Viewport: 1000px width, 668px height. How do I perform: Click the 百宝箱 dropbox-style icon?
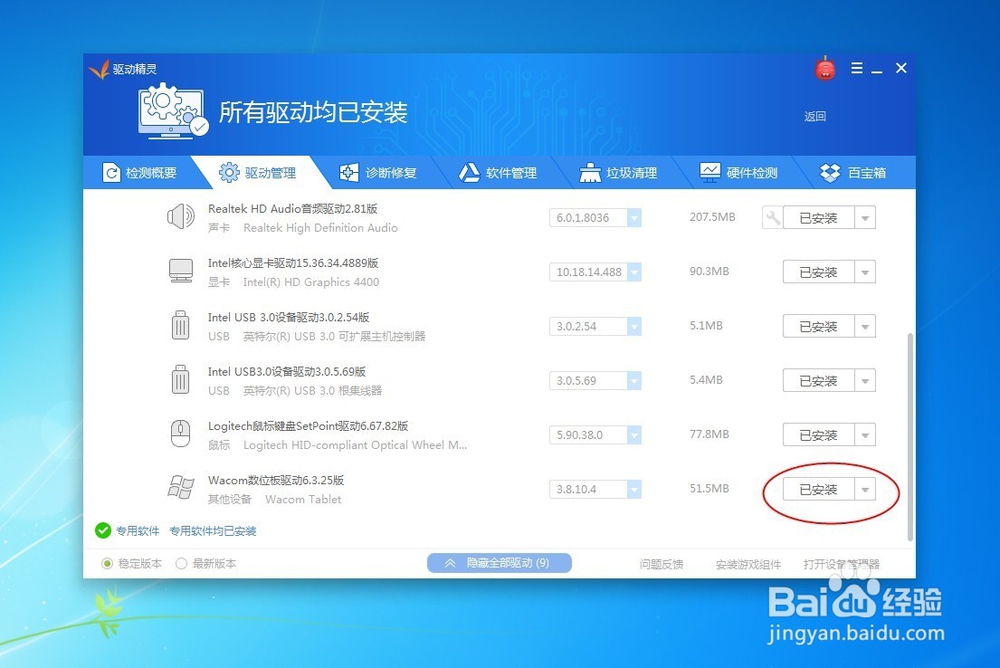pyautogui.click(x=830, y=172)
